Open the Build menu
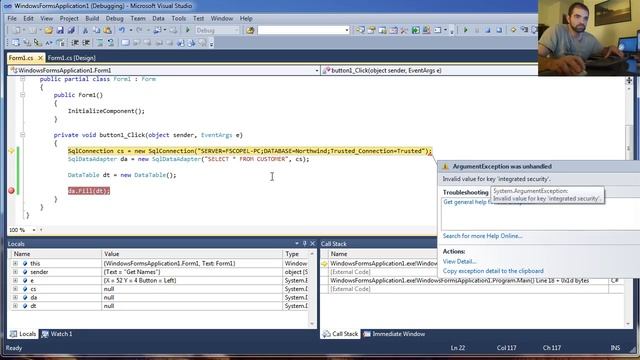This screenshot has width=640, height=360. pos(92,18)
